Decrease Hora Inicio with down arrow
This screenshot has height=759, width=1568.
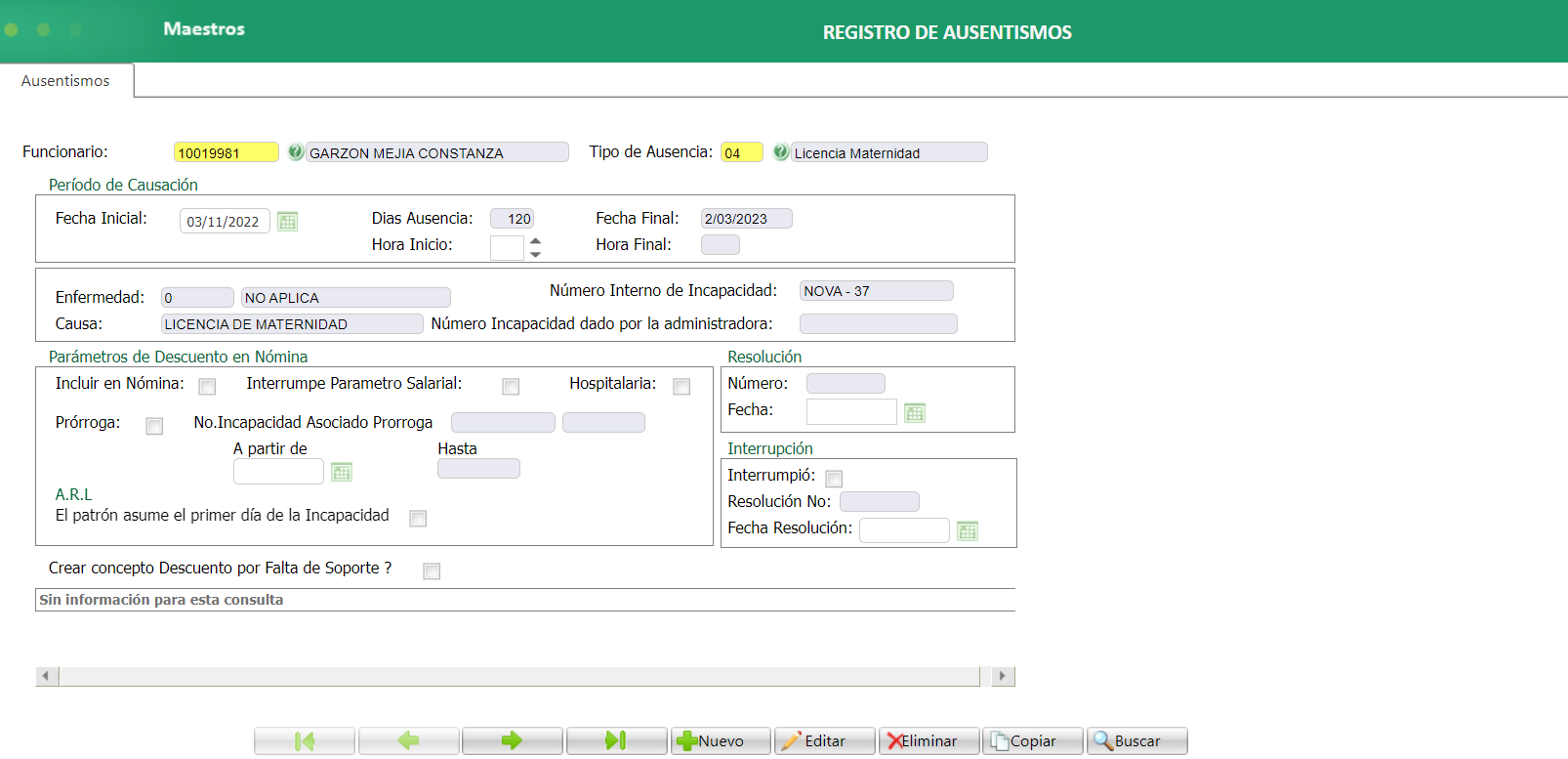click(535, 254)
